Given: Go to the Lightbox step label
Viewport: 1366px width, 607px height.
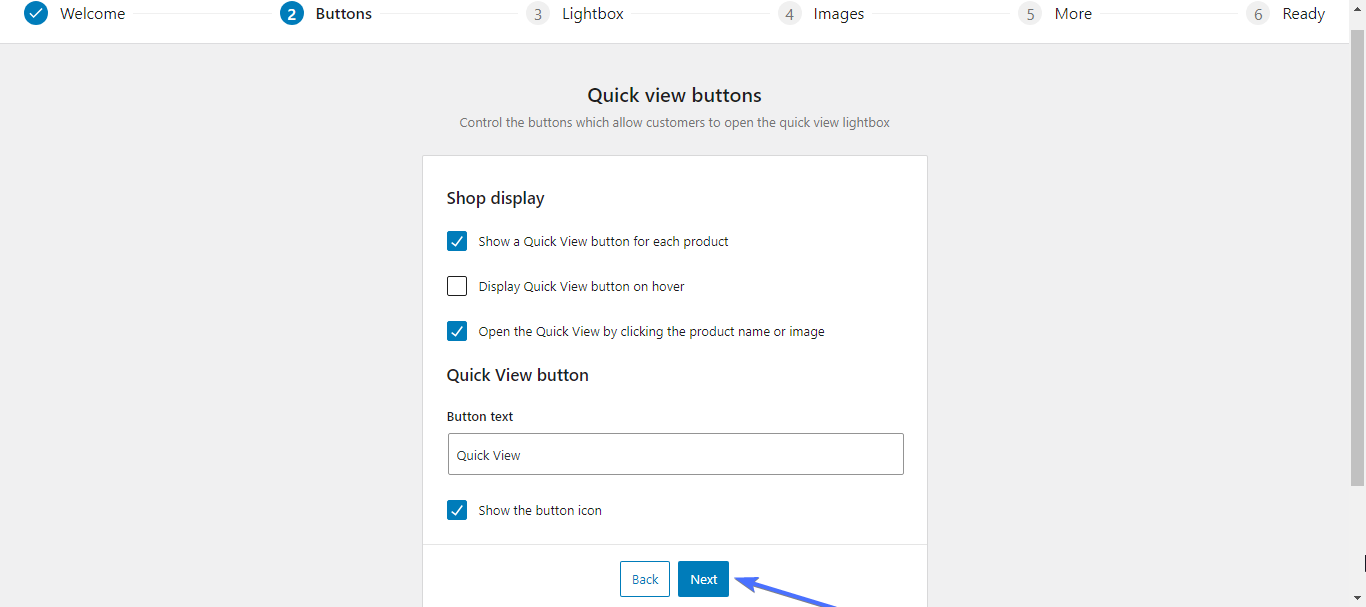Looking at the screenshot, I should 592,14.
